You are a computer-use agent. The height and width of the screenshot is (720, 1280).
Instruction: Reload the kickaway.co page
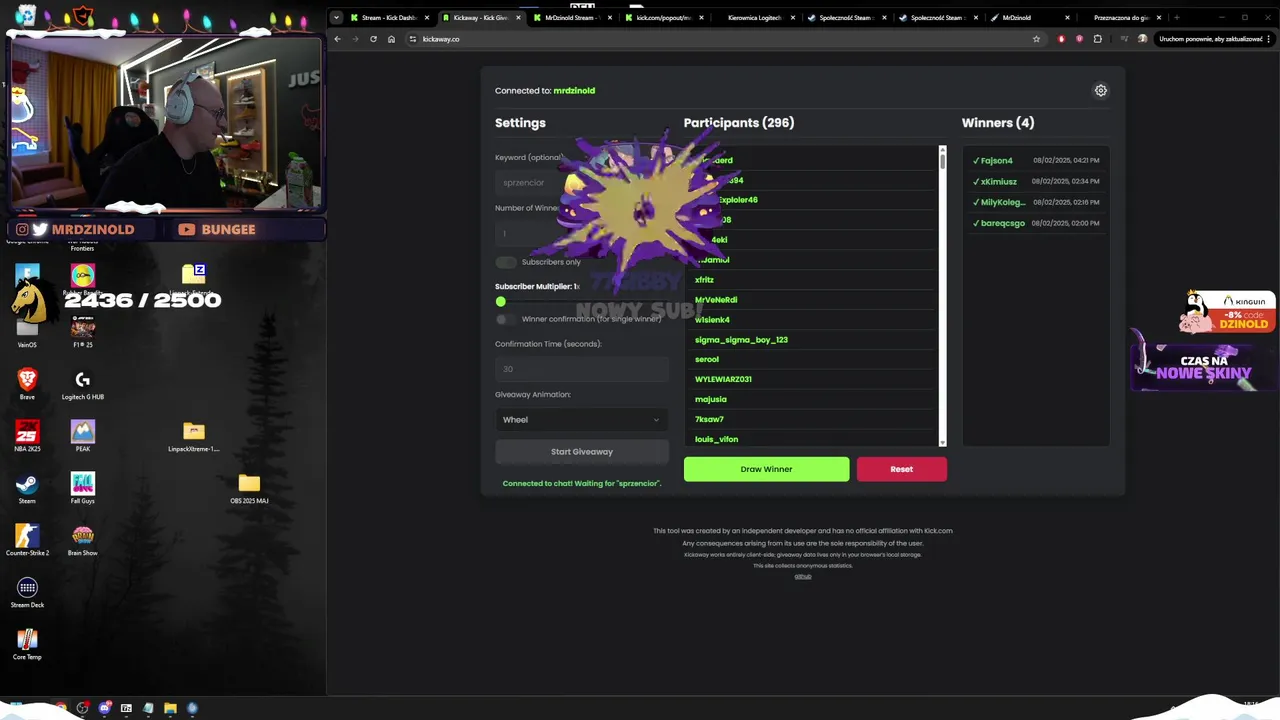tap(373, 39)
